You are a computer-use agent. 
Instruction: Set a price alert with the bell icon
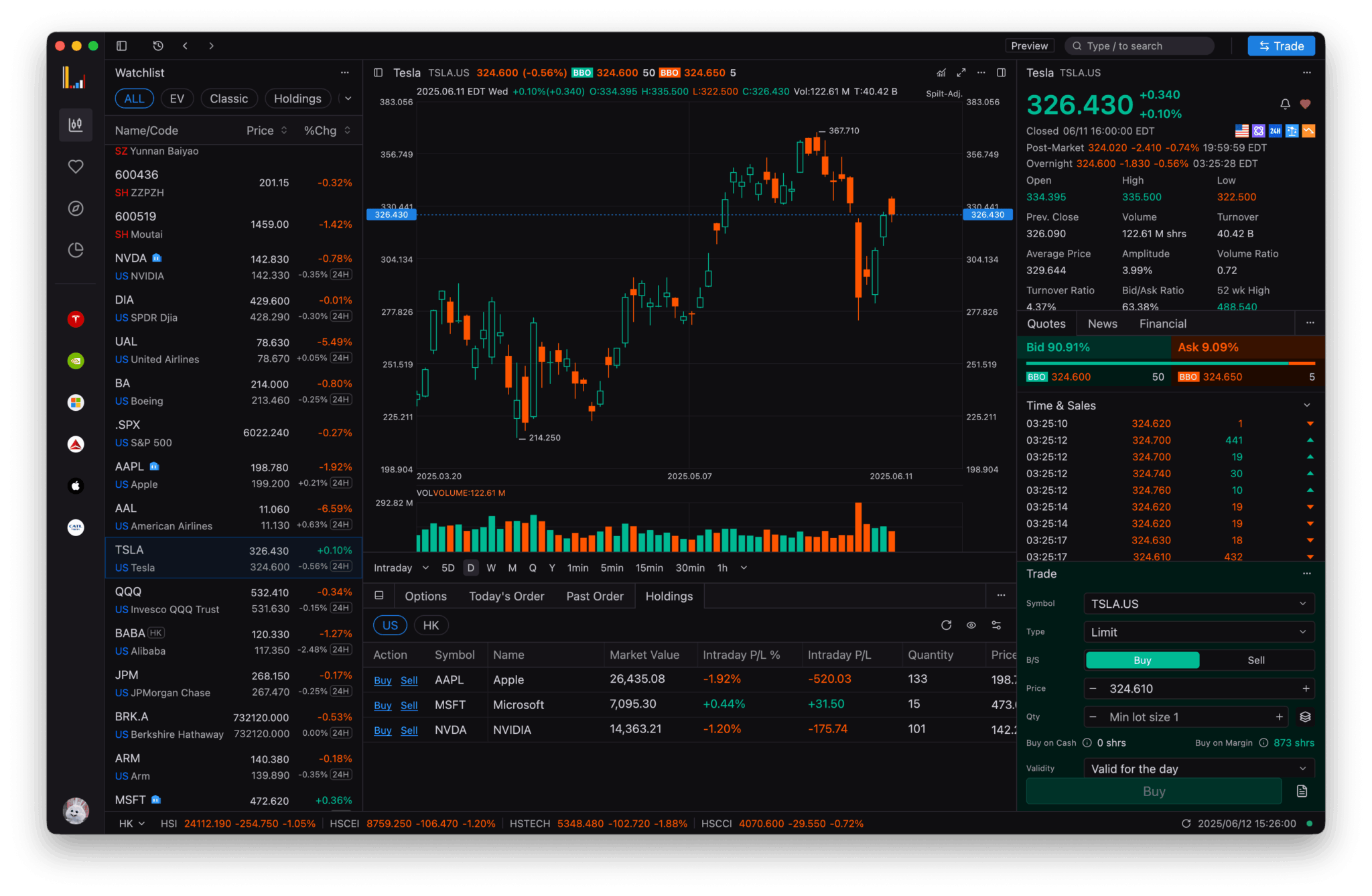(1285, 104)
